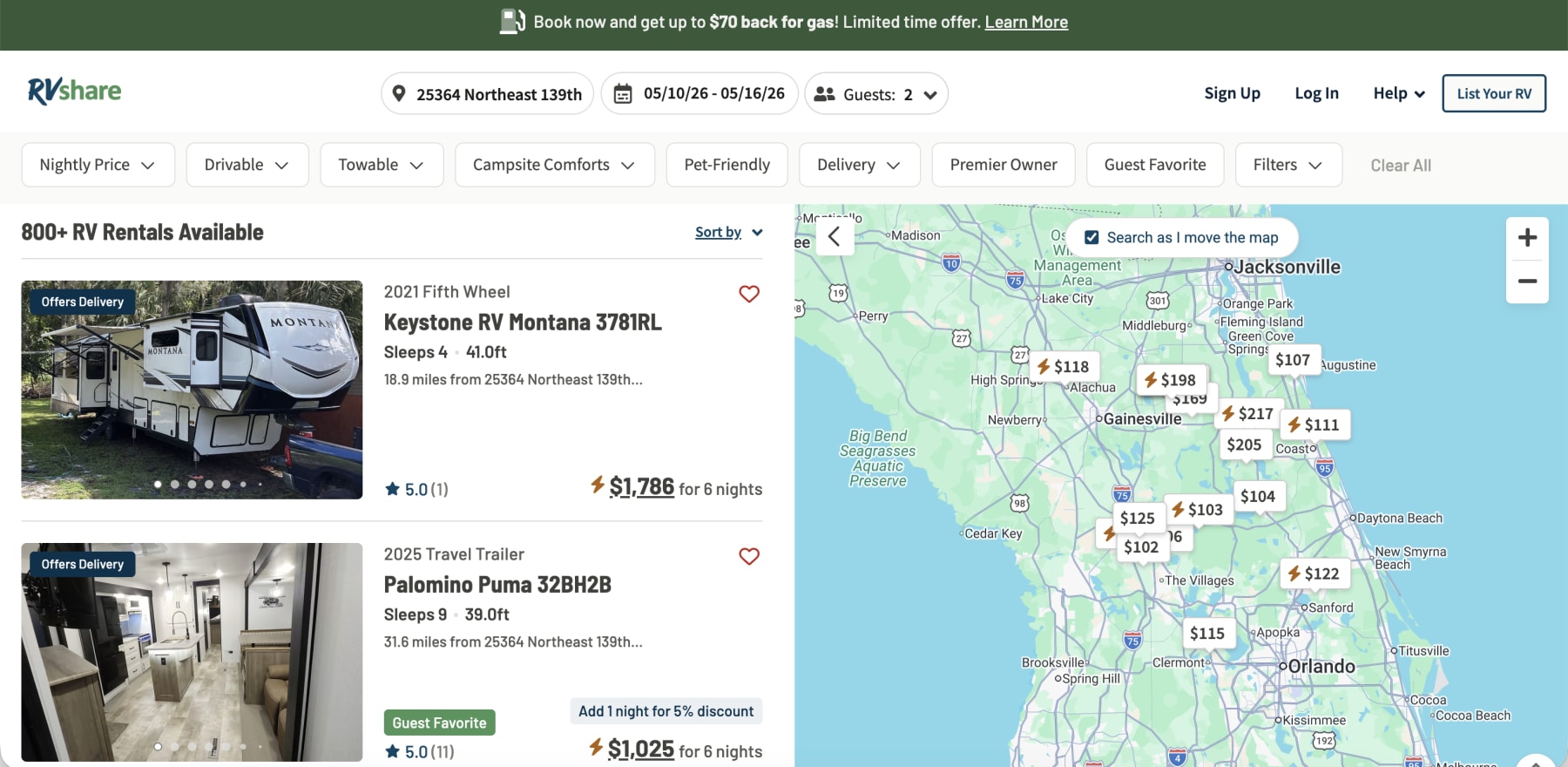The height and width of the screenshot is (767, 1568).
Task: Collapse the map with the back arrow
Action: click(834, 236)
